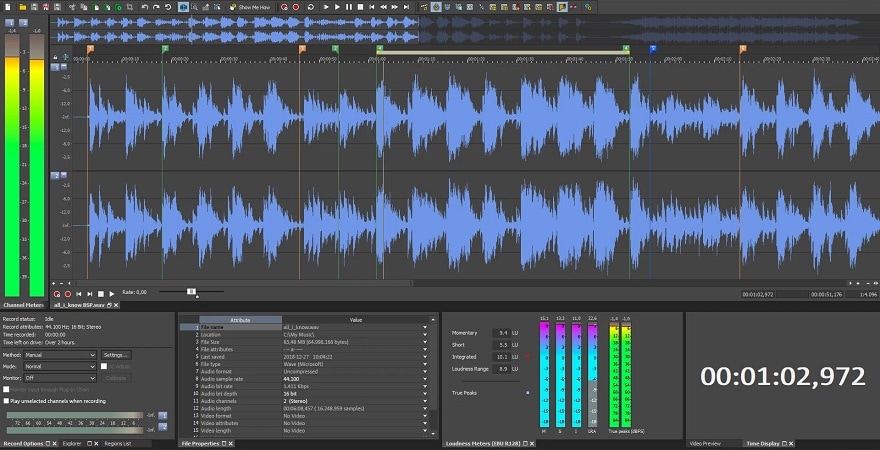Expand the Location value dropdown arrow

[x=425, y=334]
